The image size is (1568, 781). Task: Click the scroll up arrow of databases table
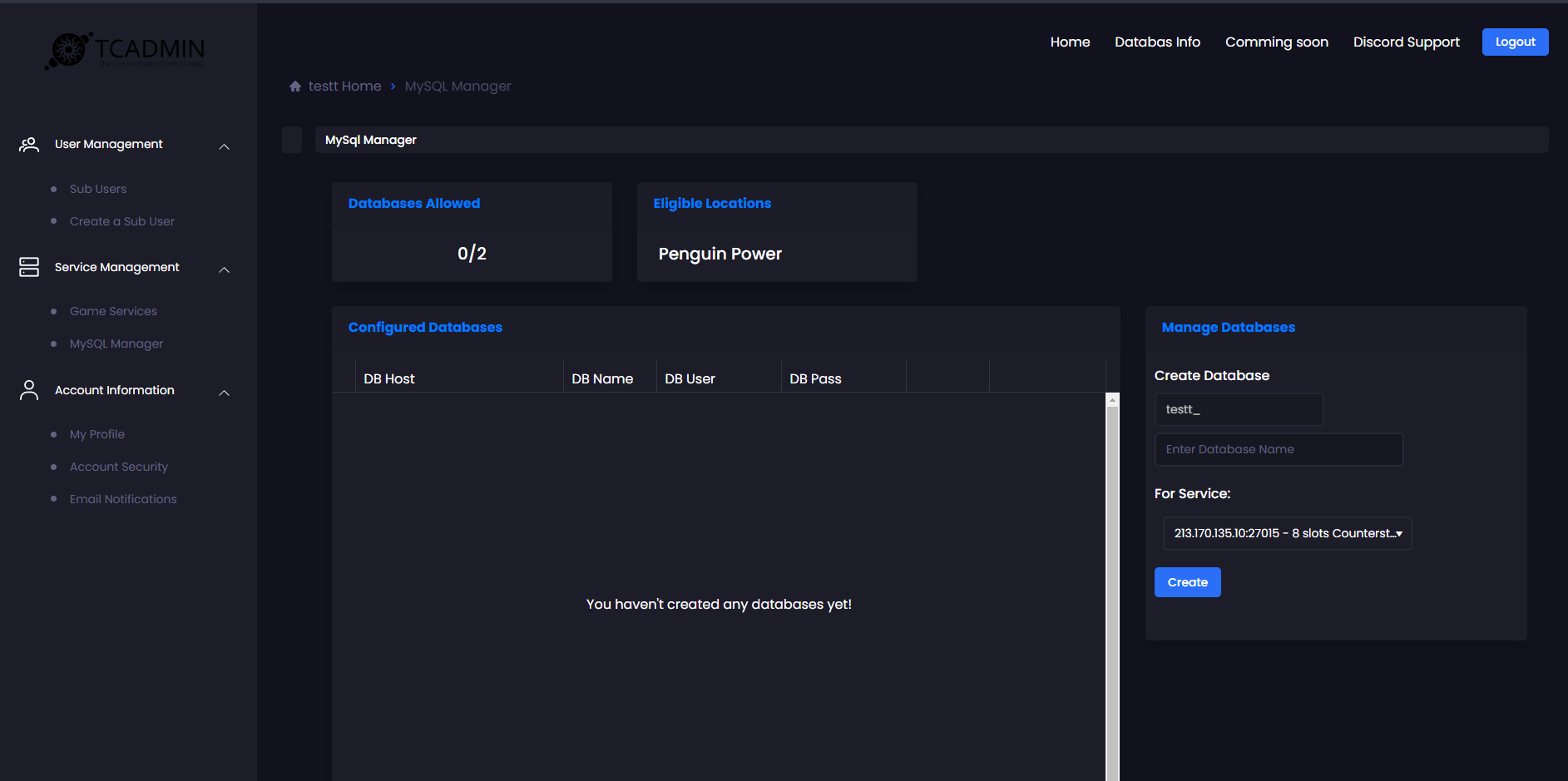coord(1112,400)
